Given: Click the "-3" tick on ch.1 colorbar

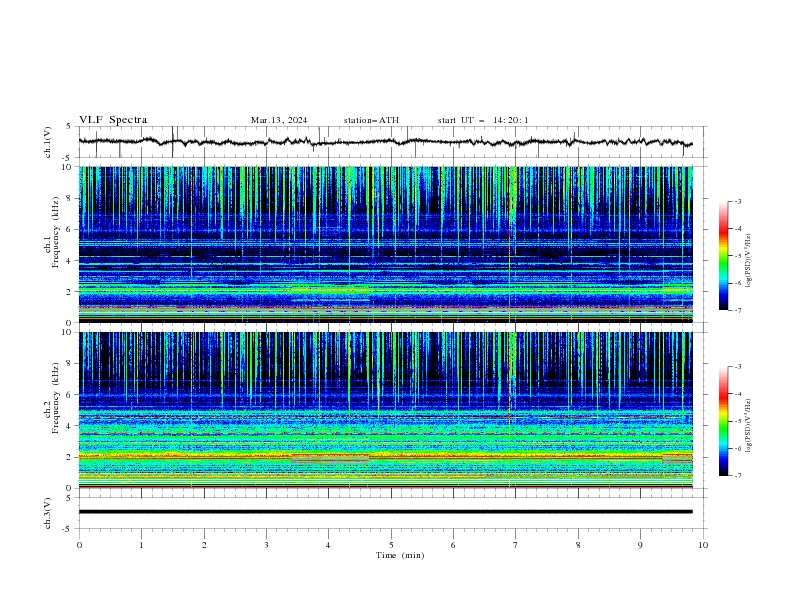Looking at the screenshot, I should [737, 201].
